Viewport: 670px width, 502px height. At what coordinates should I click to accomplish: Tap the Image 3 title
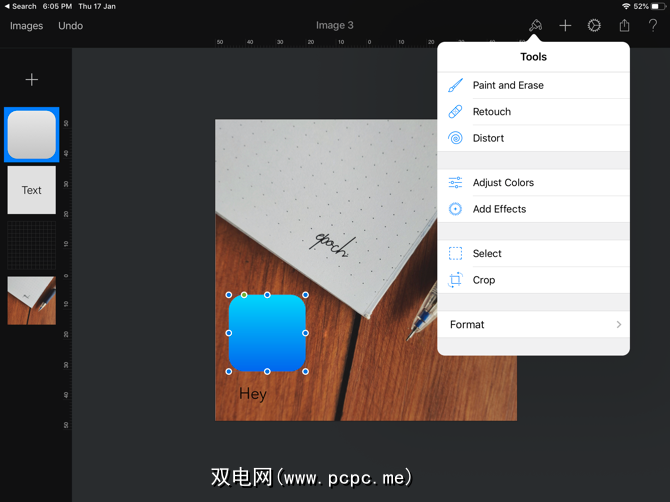click(335, 25)
